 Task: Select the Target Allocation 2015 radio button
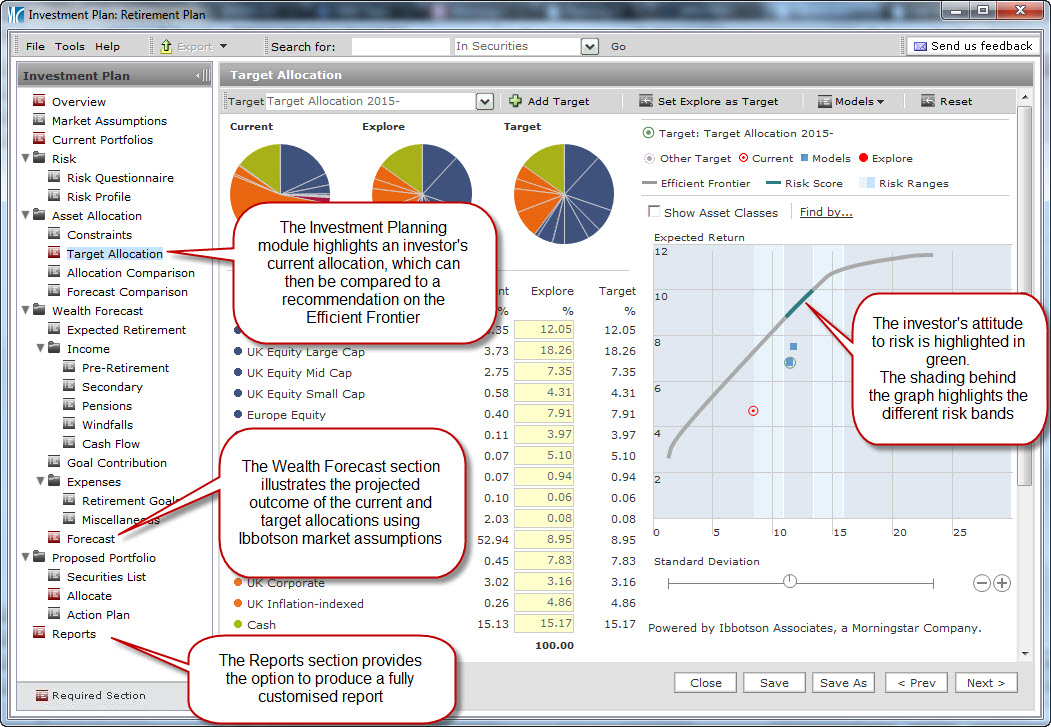click(648, 133)
